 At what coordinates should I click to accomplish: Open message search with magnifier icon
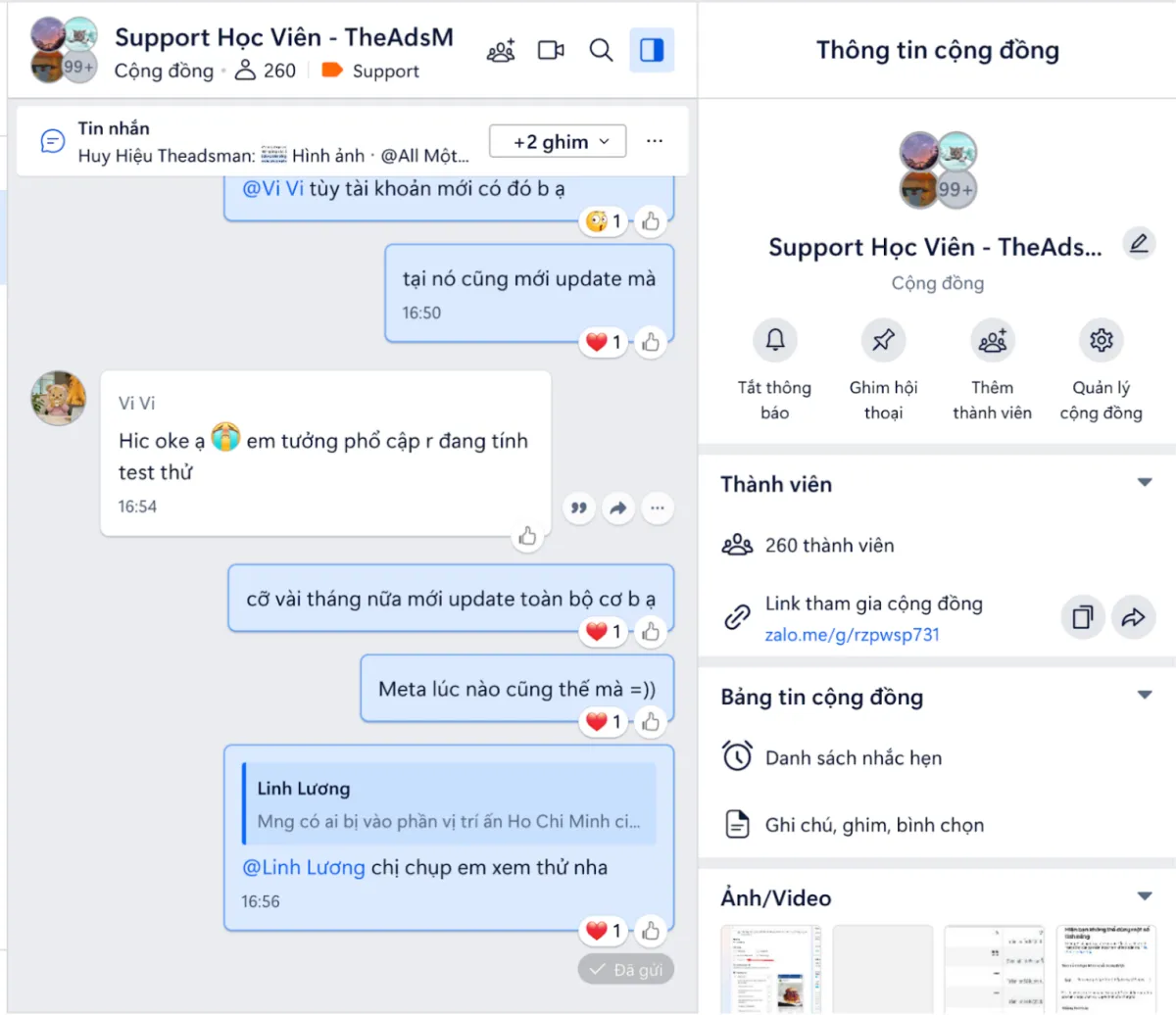coord(602,50)
